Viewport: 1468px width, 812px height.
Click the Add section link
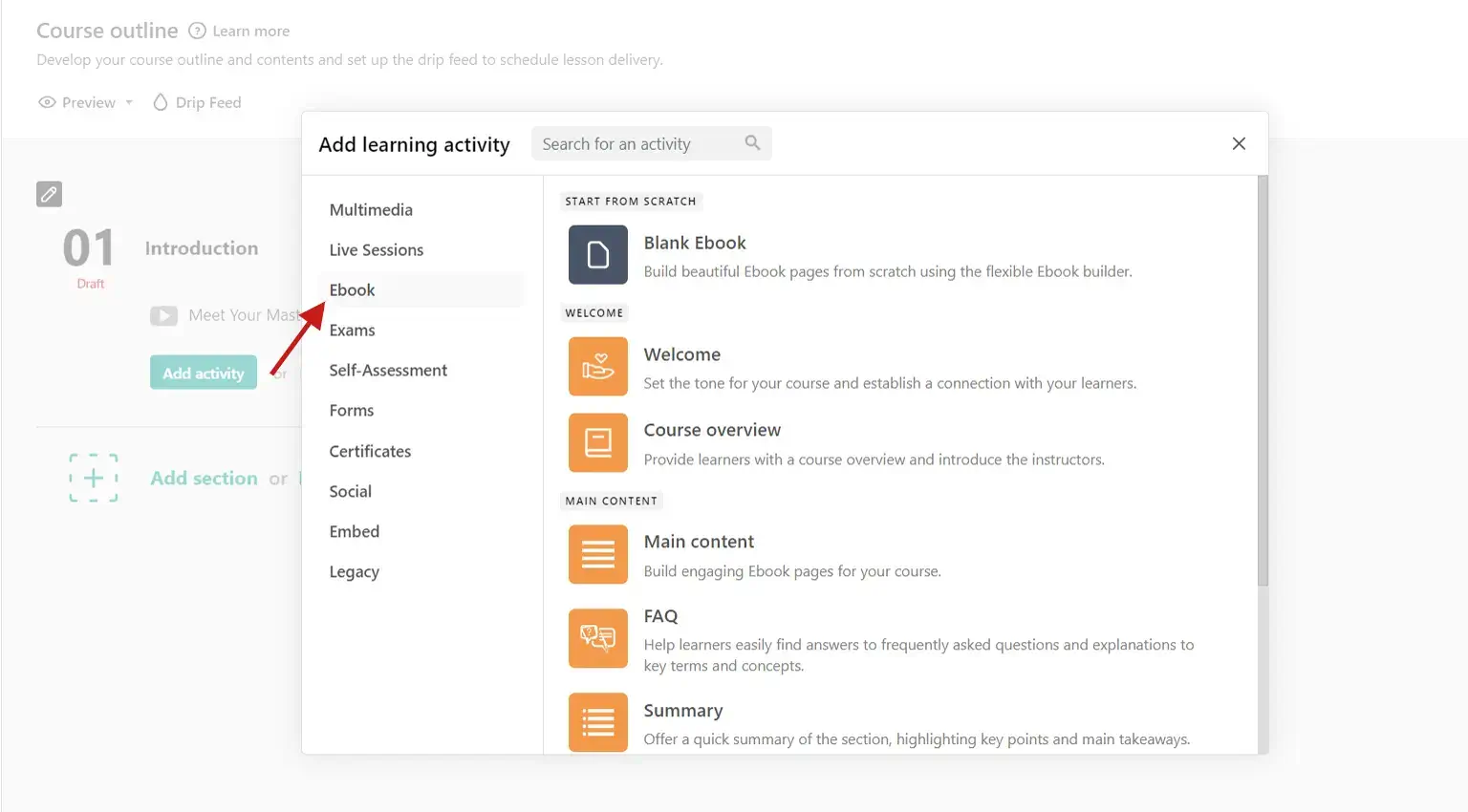(204, 478)
